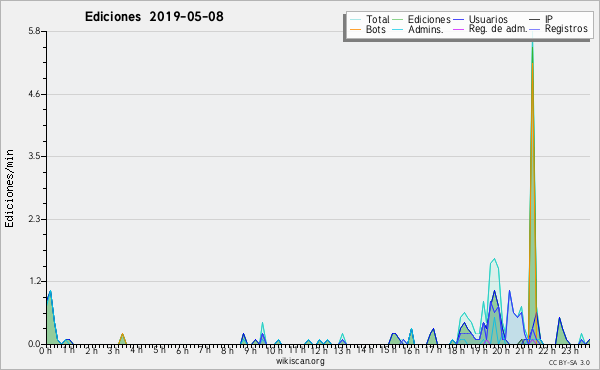Image resolution: width=600 pixels, height=370 pixels.
Task: Click the '6 h' x-axis label
Action: [182, 350]
